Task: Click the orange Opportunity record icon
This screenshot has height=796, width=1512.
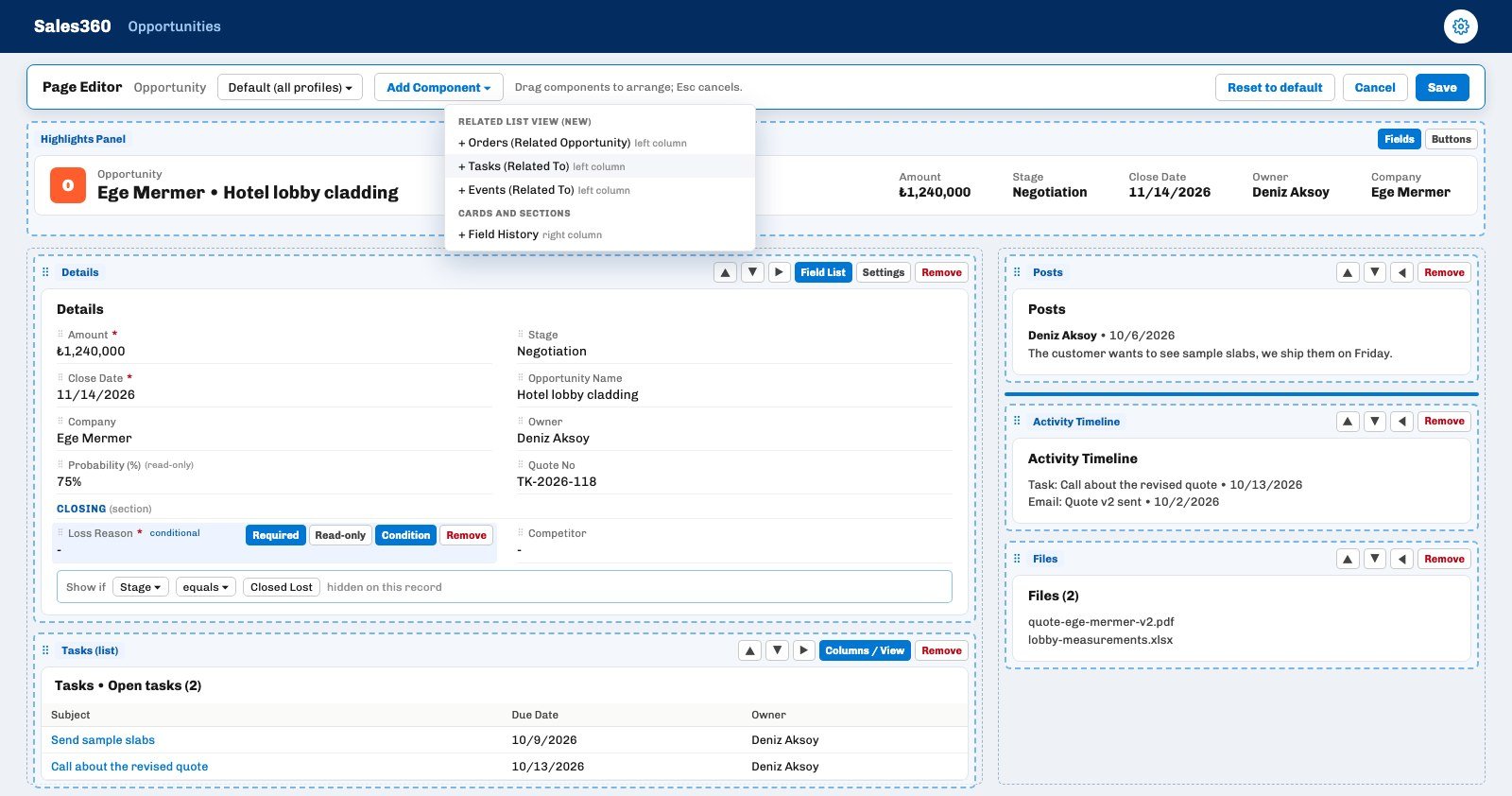Action: pos(68,185)
